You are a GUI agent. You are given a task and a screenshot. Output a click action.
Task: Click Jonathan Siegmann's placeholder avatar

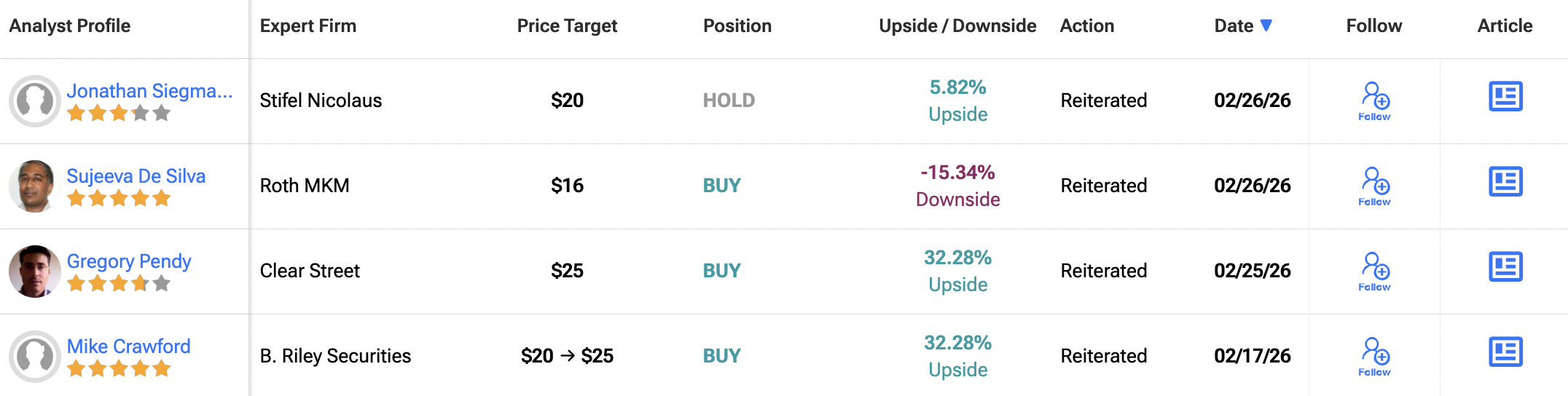pos(34,100)
